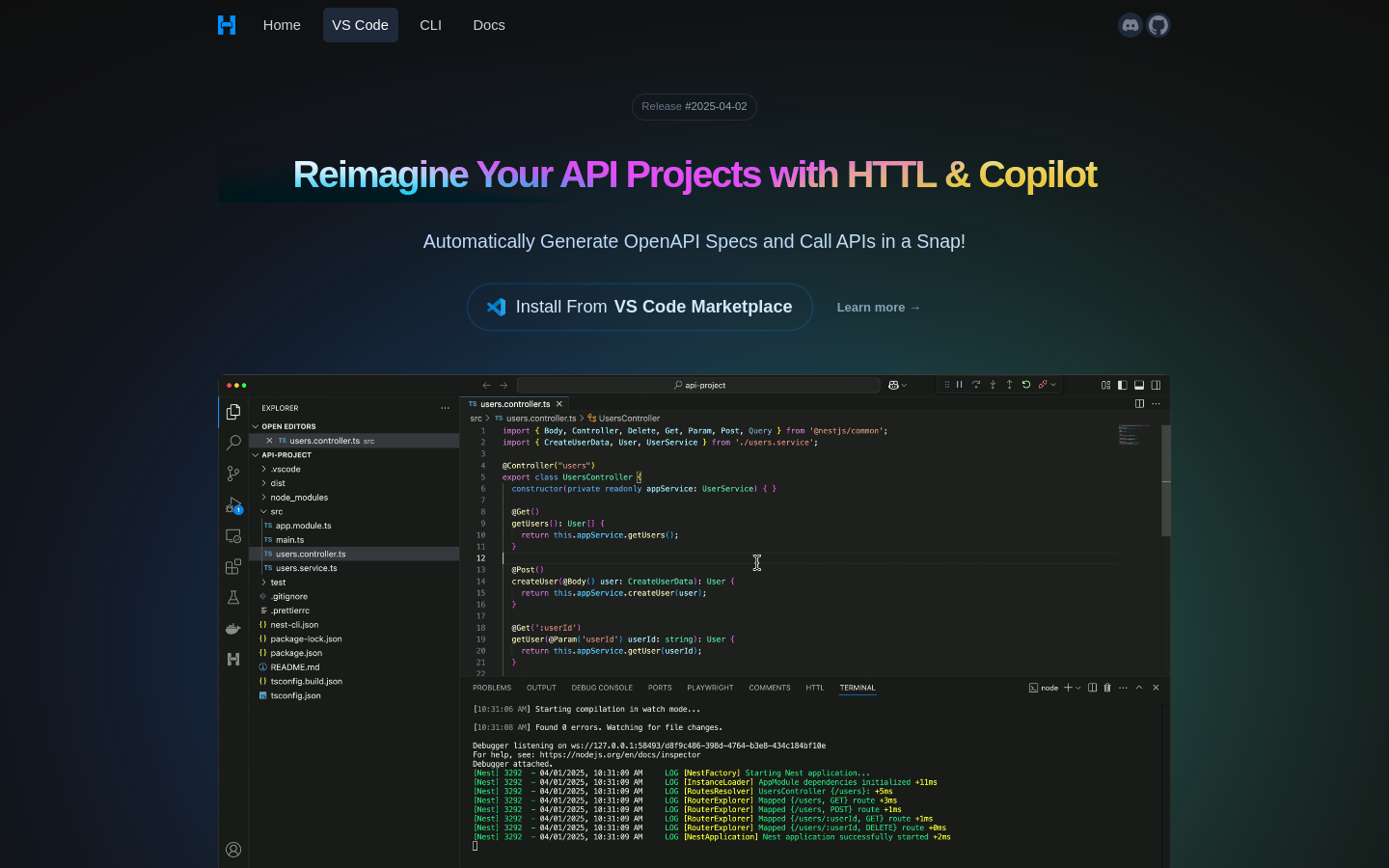Click the api-project command center search field
Image resolution: width=1389 pixels, height=868 pixels.
[698, 385]
